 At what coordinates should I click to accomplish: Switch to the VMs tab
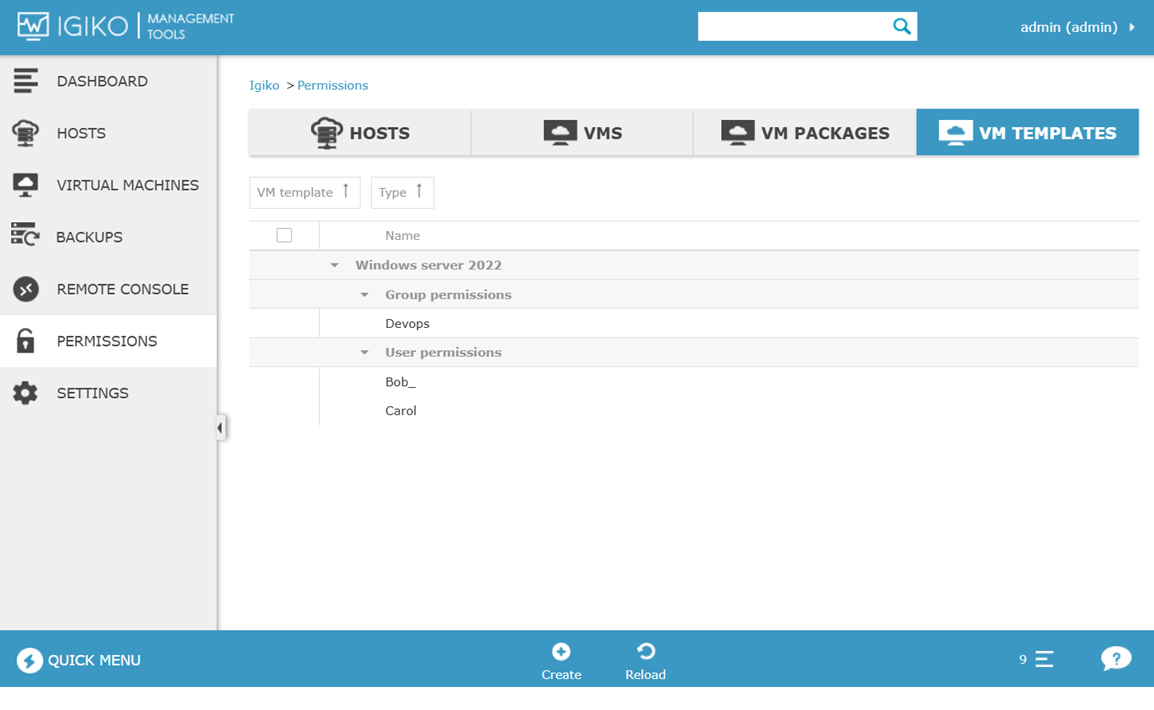pyautogui.click(x=582, y=133)
